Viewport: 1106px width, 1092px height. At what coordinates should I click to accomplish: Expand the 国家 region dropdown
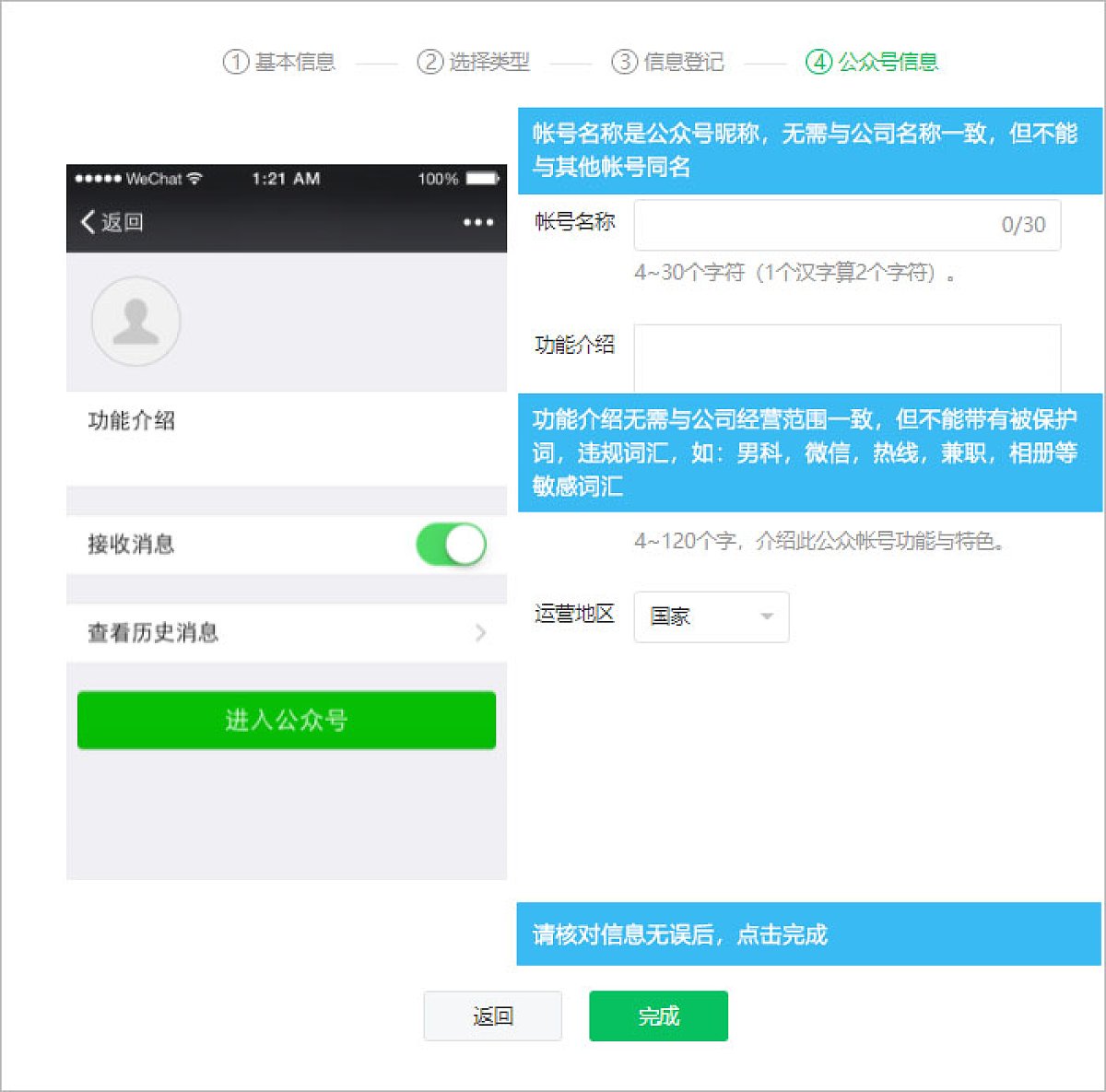712,616
